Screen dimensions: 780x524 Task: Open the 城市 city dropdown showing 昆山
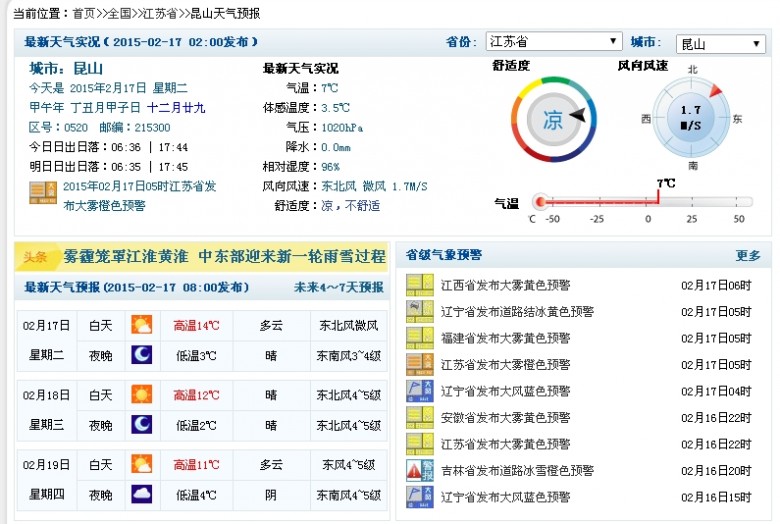(x=721, y=44)
